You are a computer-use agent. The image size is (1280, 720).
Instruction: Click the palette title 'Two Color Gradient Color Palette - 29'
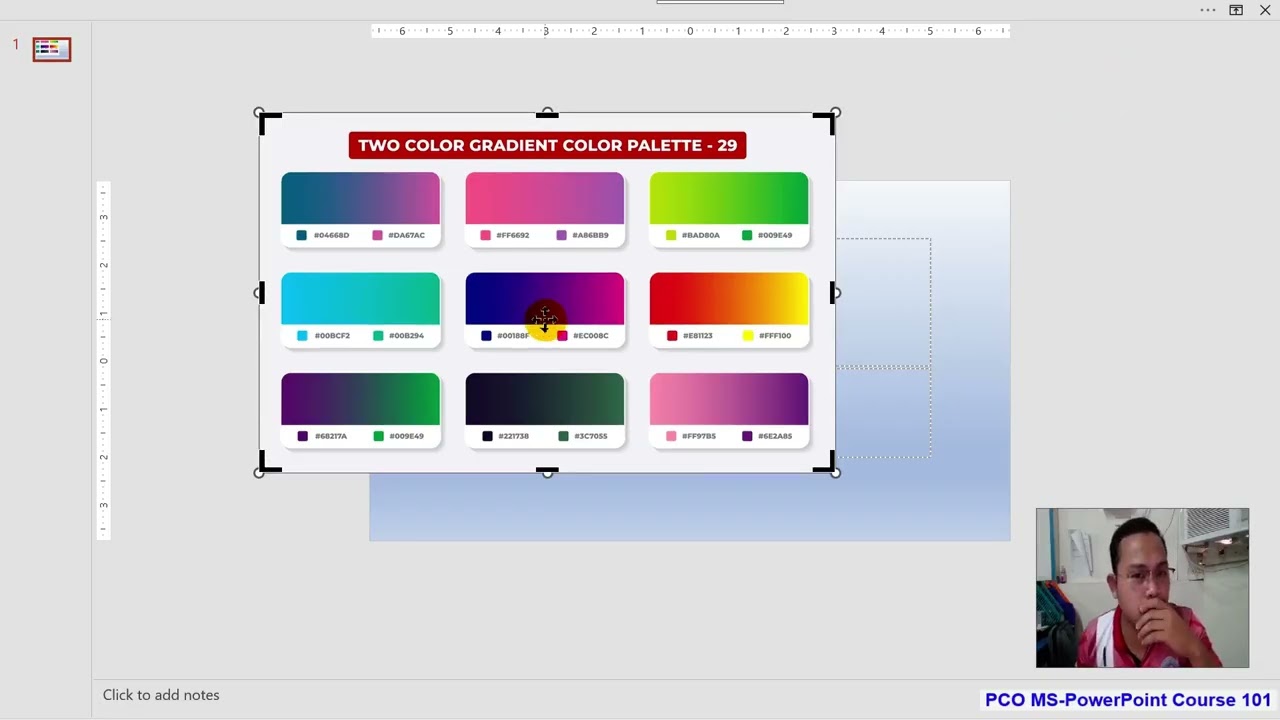pyautogui.click(x=547, y=145)
